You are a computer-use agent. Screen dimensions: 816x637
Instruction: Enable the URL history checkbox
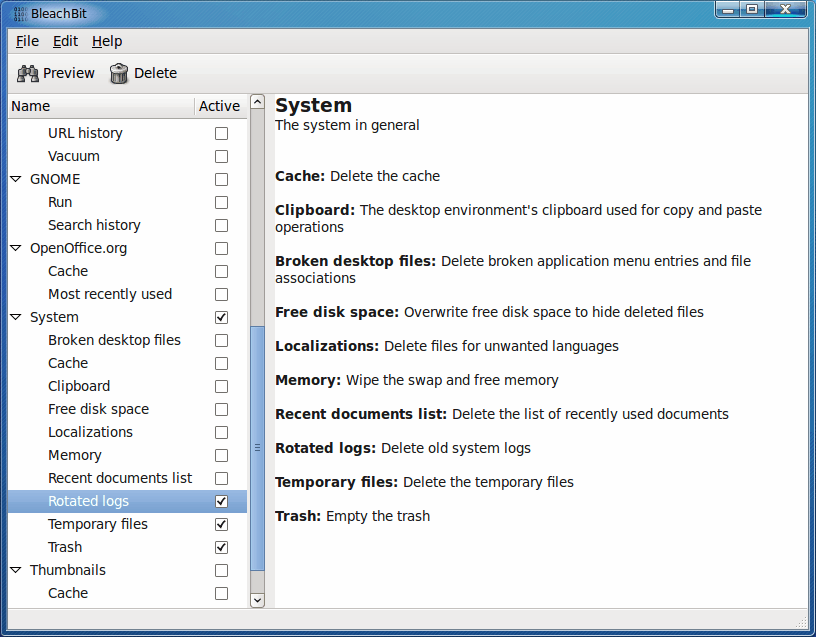(221, 133)
